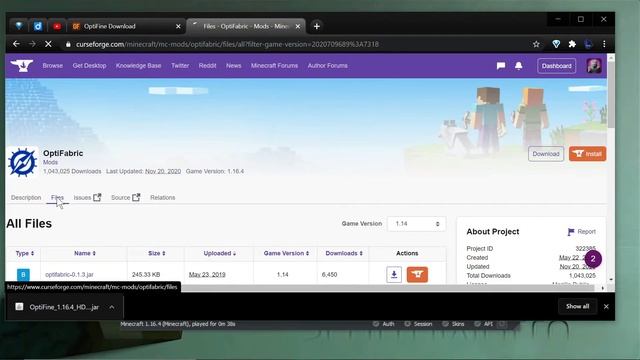Open the Game Version dropdown
Viewport: 640px width, 360px height.
[416, 224]
